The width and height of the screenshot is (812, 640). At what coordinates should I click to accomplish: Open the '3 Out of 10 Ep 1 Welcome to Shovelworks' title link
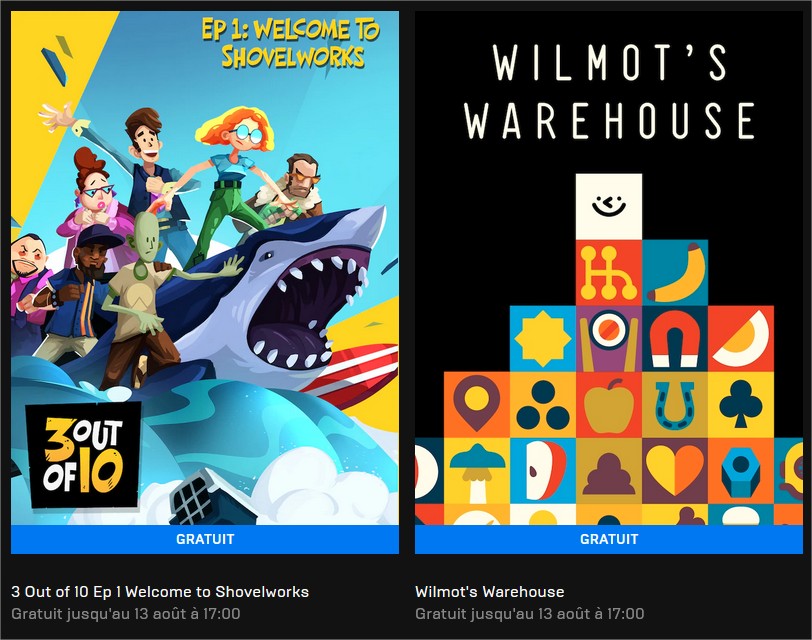[160, 591]
